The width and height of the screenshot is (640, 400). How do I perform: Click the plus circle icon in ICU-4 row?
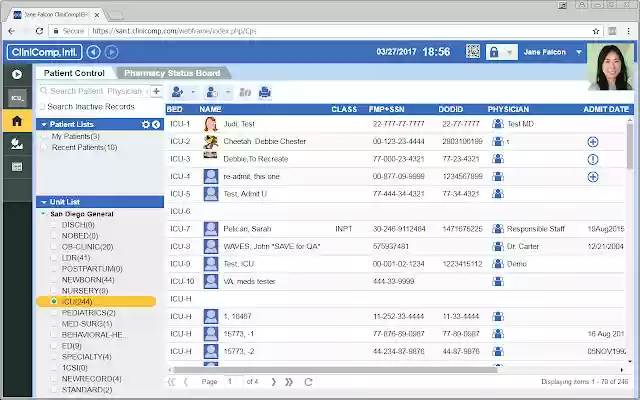point(593,177)
